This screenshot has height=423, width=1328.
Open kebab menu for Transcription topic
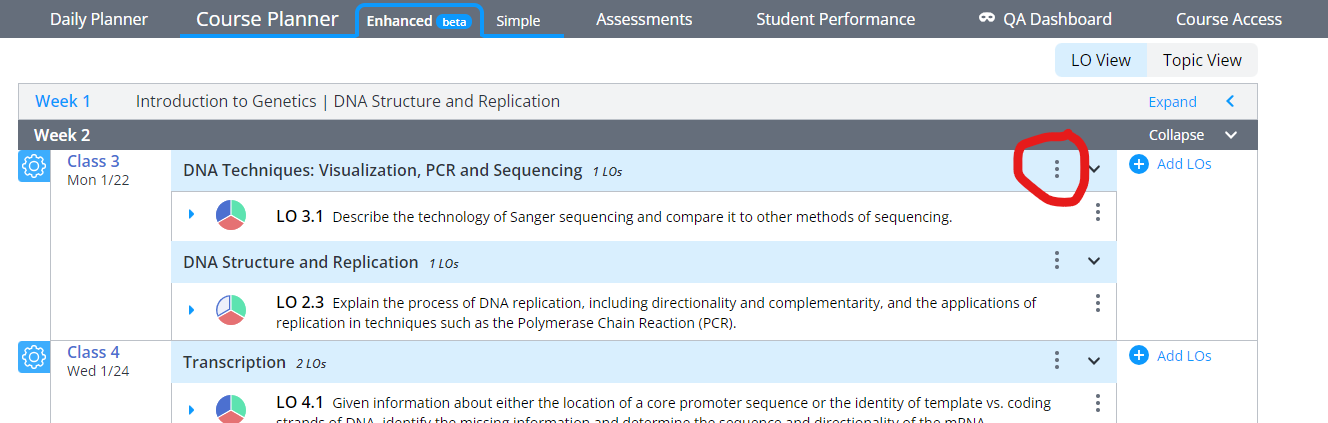point(1056,360)
